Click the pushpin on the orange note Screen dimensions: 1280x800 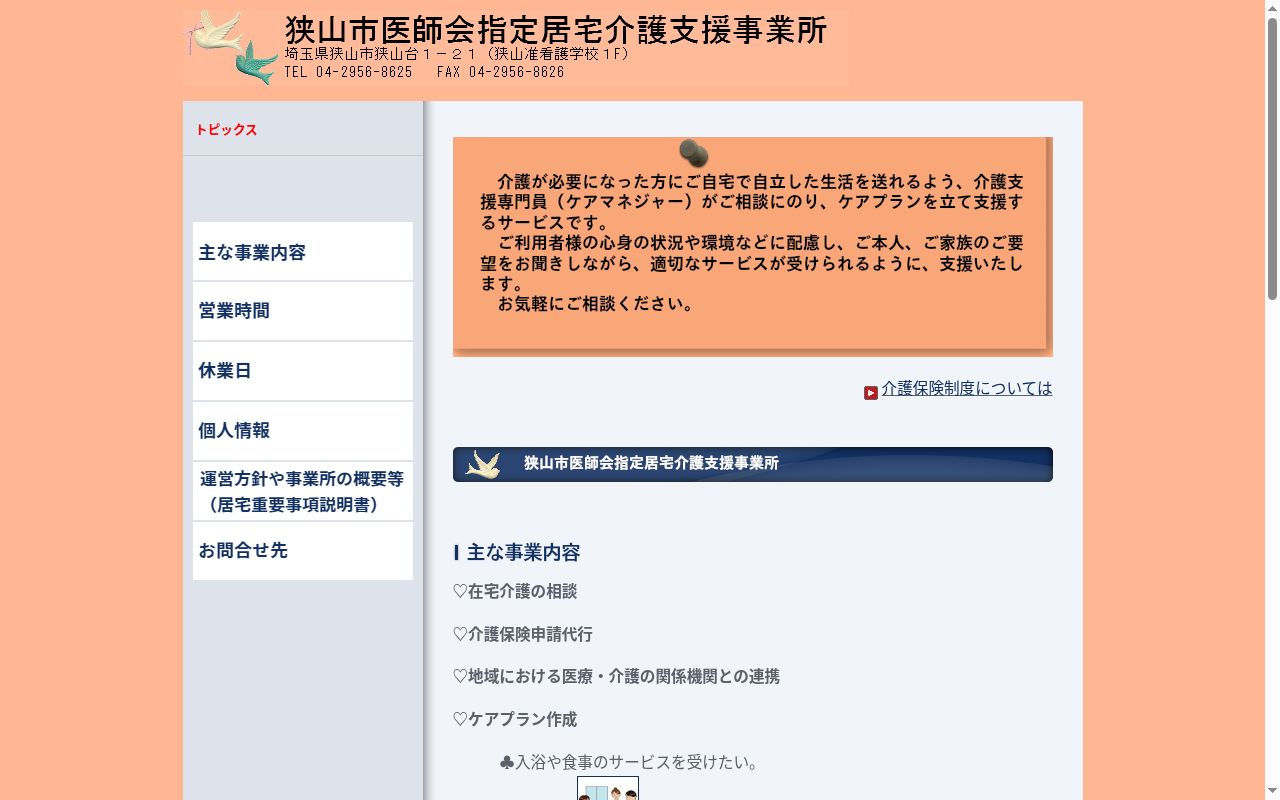pos(694,153)
